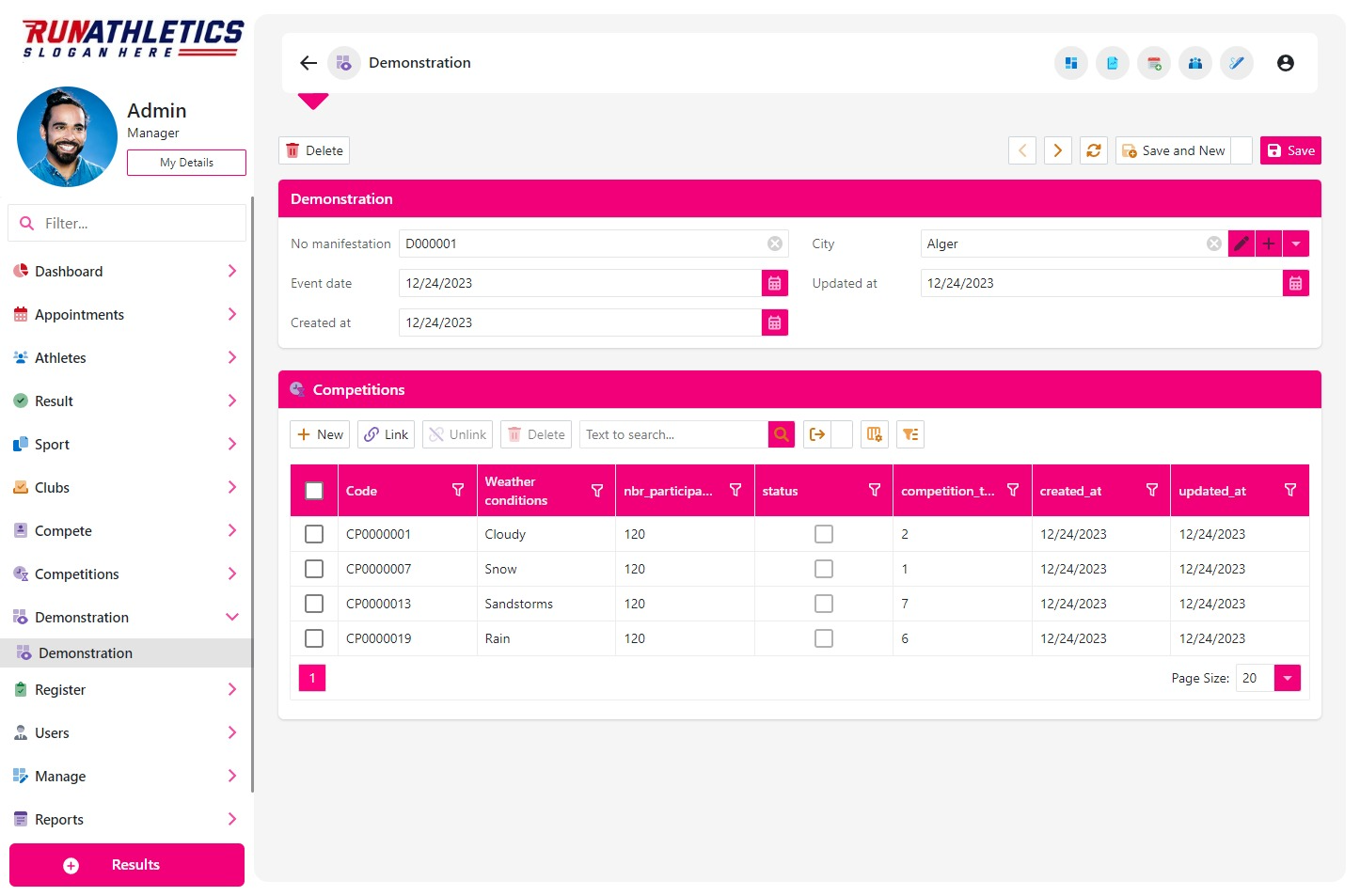Open the add-event calendar icon in header

click(1153, 62)
